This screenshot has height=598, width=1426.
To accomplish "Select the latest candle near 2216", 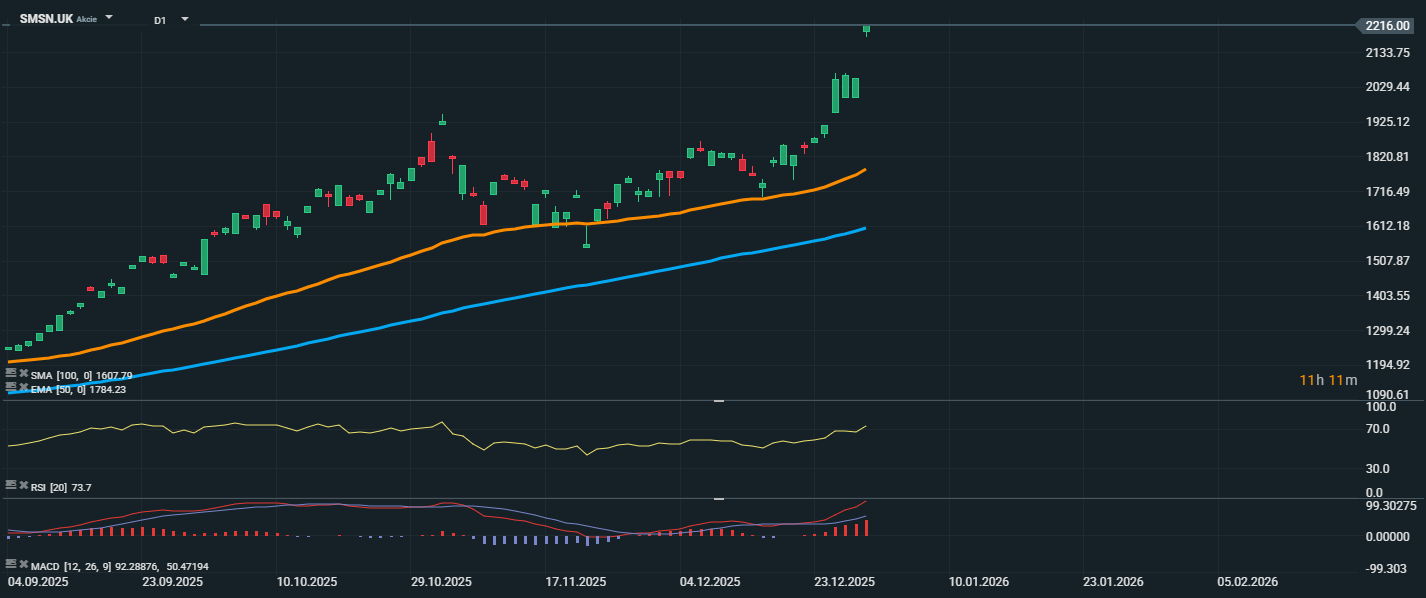I will (867, 29).
